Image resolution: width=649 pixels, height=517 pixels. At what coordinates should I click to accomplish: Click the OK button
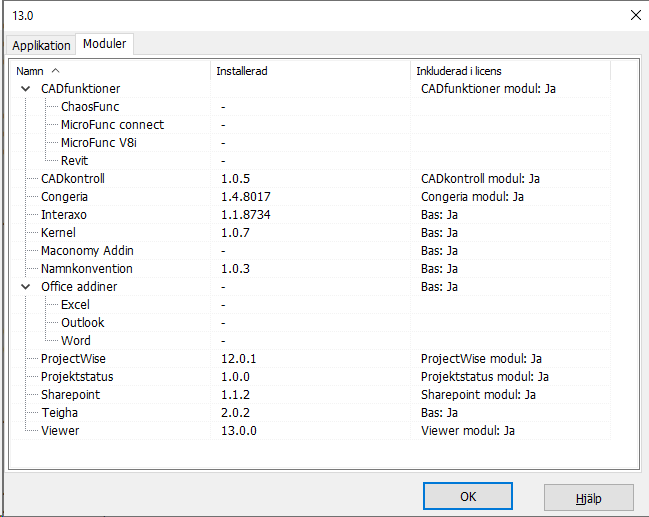[x=468, y=496]
